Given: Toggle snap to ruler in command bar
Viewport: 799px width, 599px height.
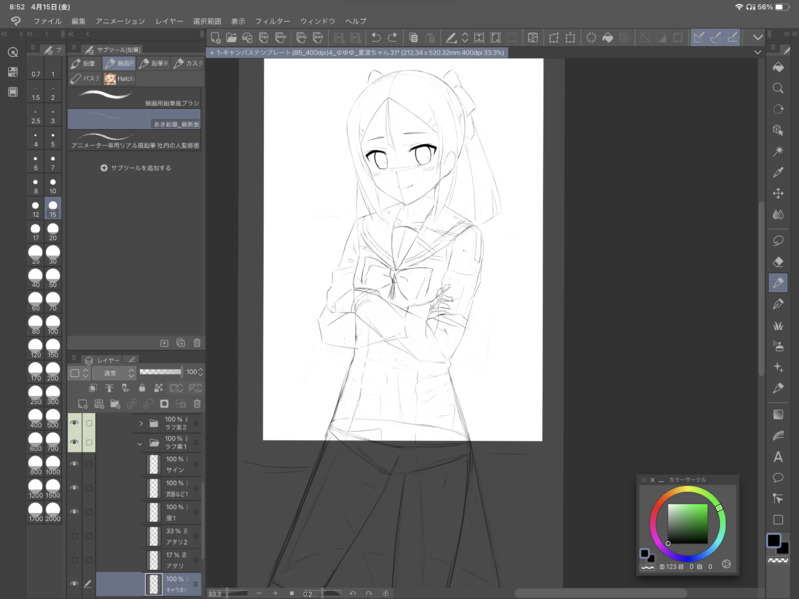Looking at the screenshot, I should pyautogui.click(x=699, y=38).
